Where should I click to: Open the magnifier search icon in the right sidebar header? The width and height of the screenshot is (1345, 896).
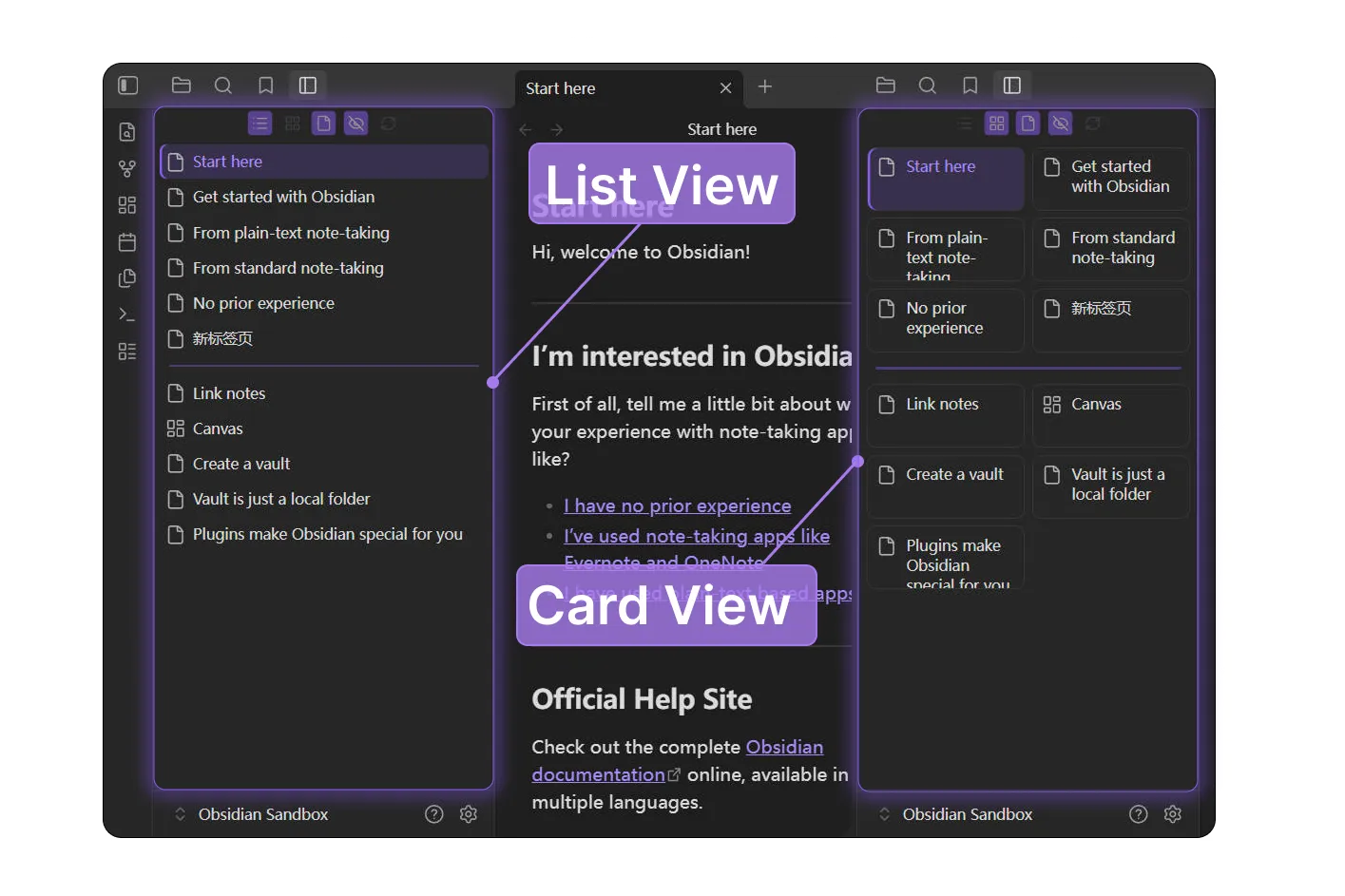[x=928, y=86]
